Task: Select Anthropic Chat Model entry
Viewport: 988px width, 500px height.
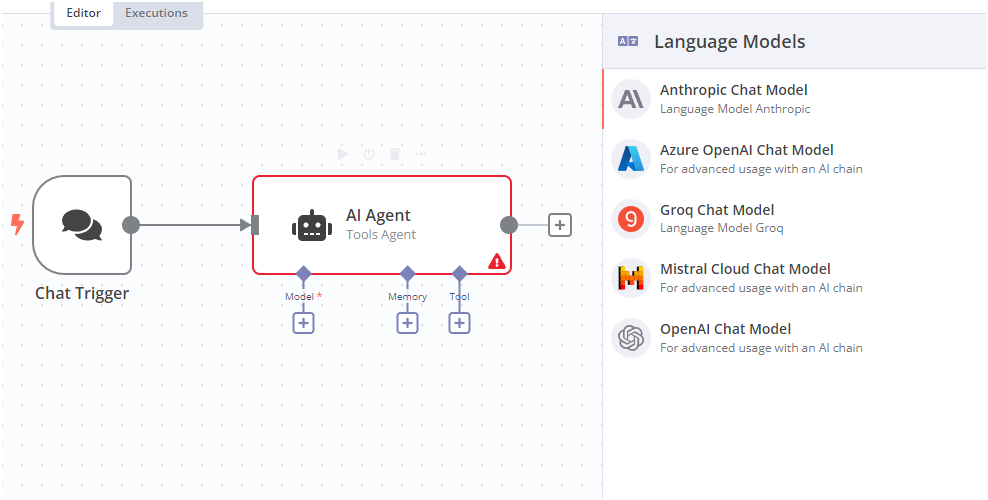Action: [795, 99]
